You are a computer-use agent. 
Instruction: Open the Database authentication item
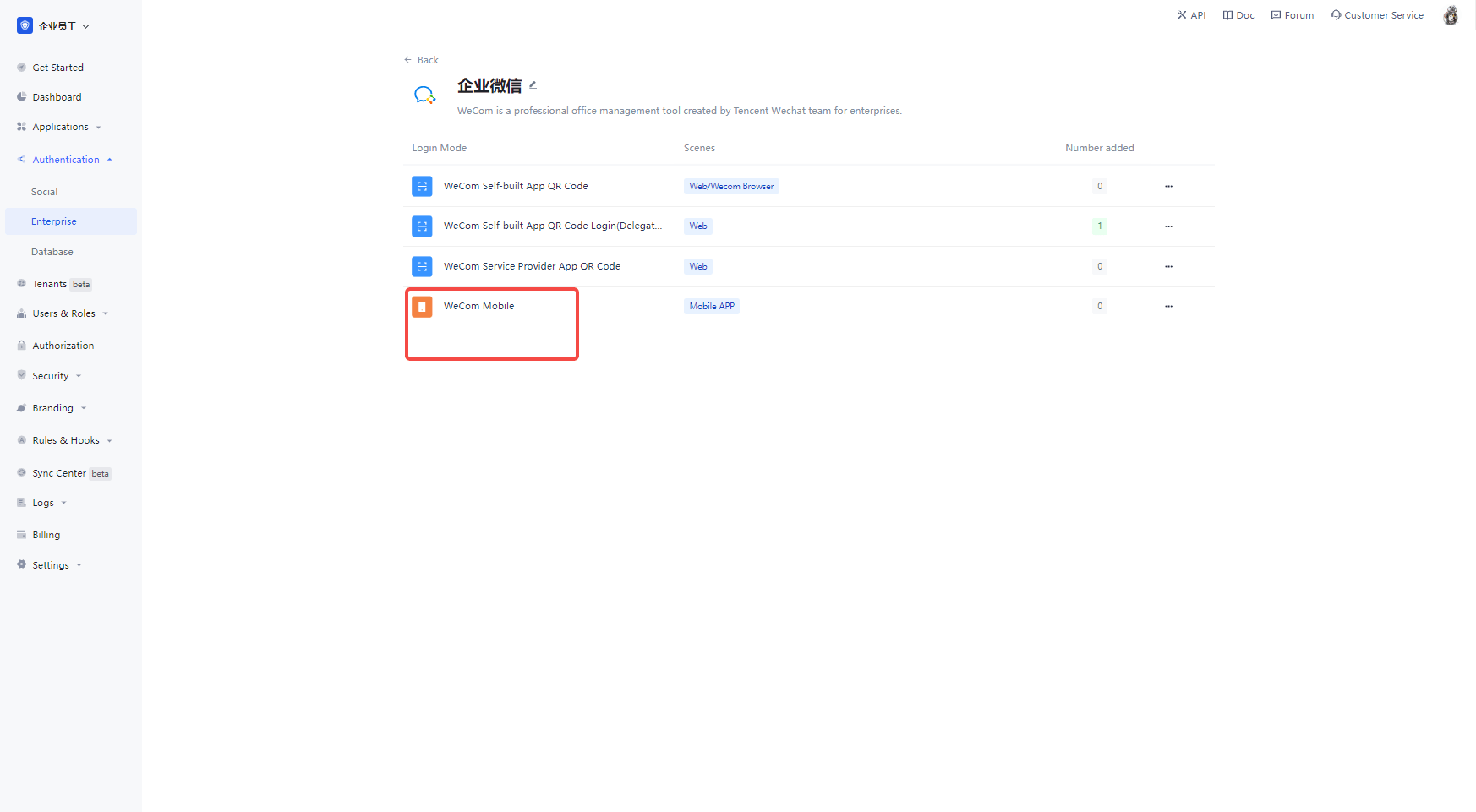(x=52, y=252)
